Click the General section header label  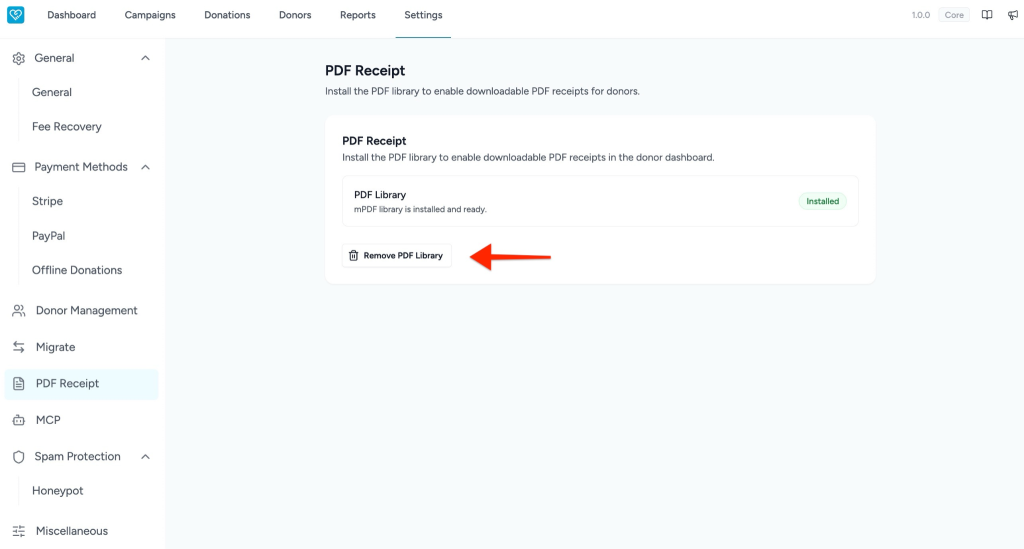(x=54, y=58)
